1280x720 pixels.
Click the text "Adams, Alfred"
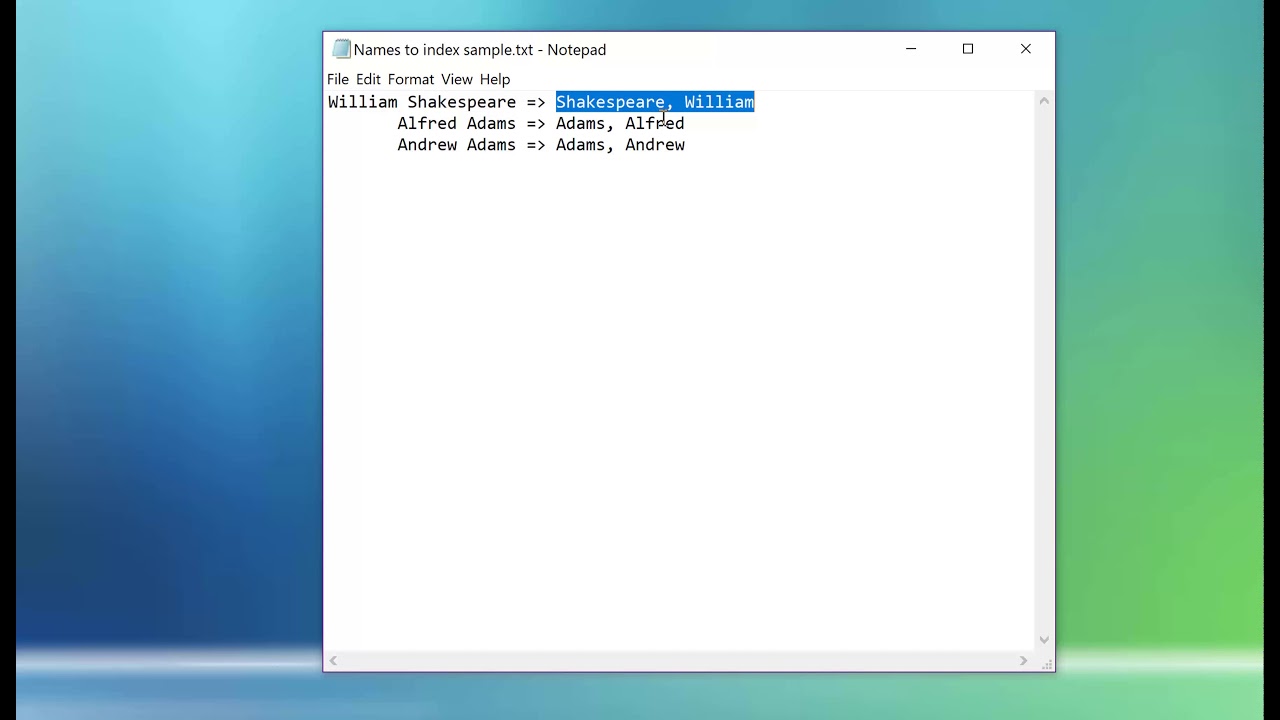point(620,123)
